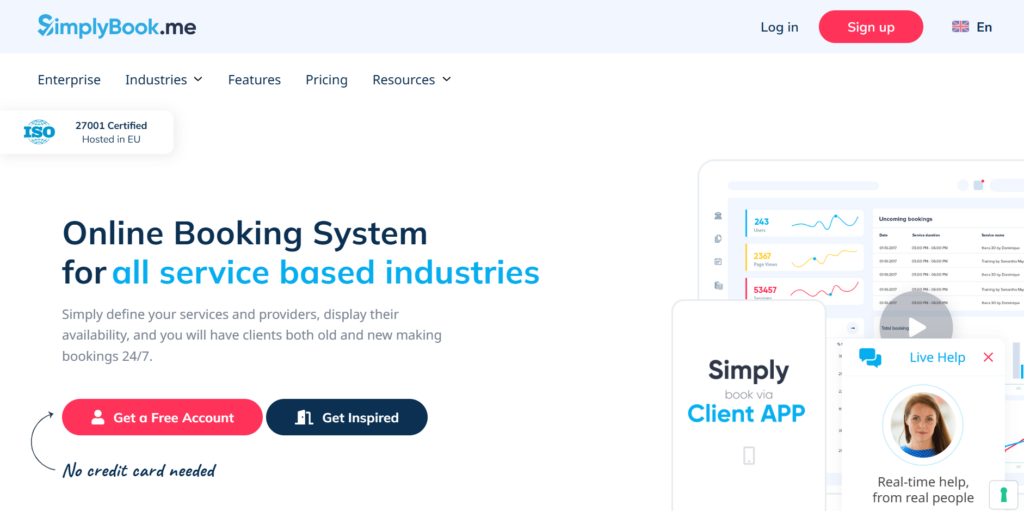This screenshot has width=1024, height=511.
Task: Expand the Resources dropdown menu
Action: point(411,80)
